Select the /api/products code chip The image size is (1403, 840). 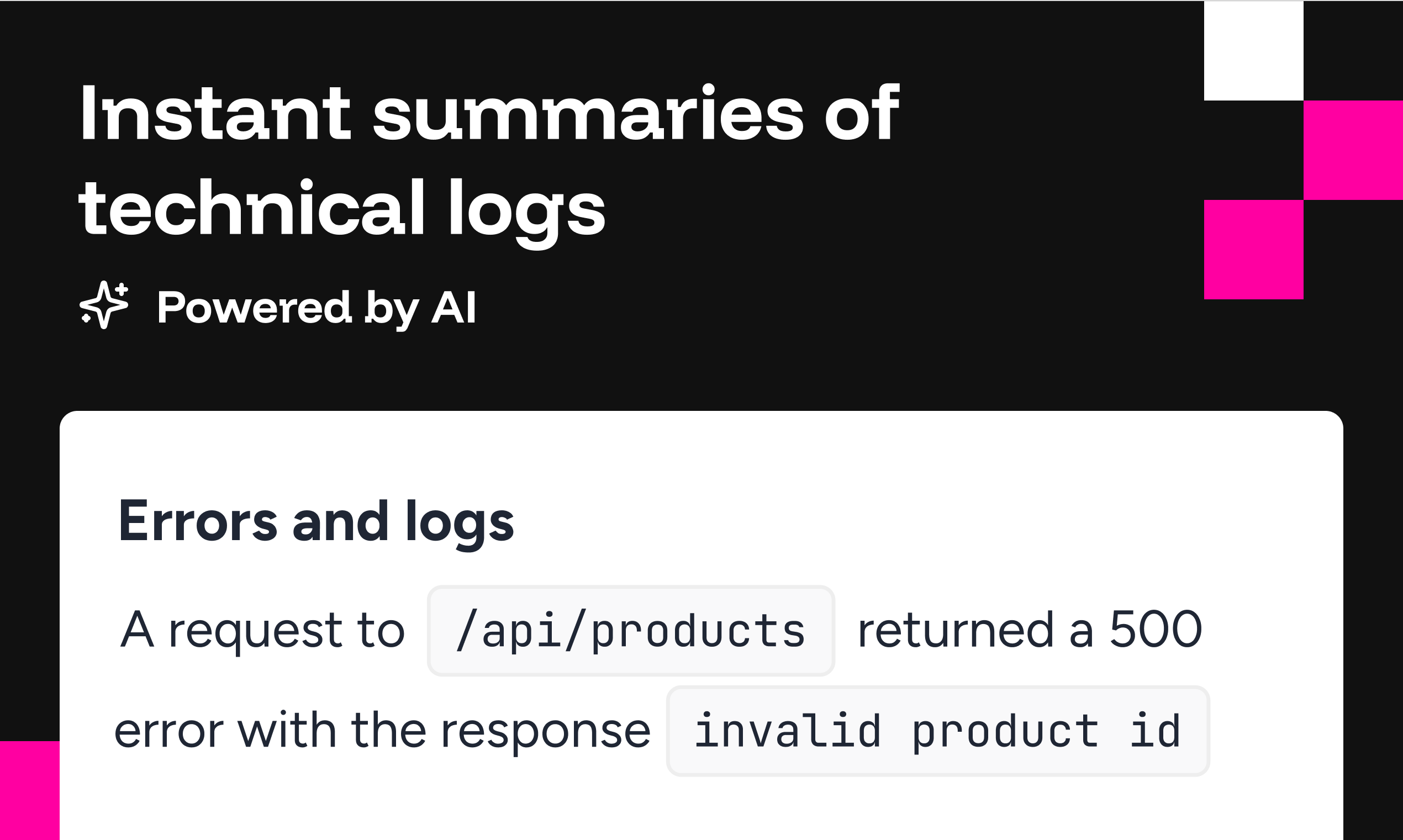click(x=630, y=631)
